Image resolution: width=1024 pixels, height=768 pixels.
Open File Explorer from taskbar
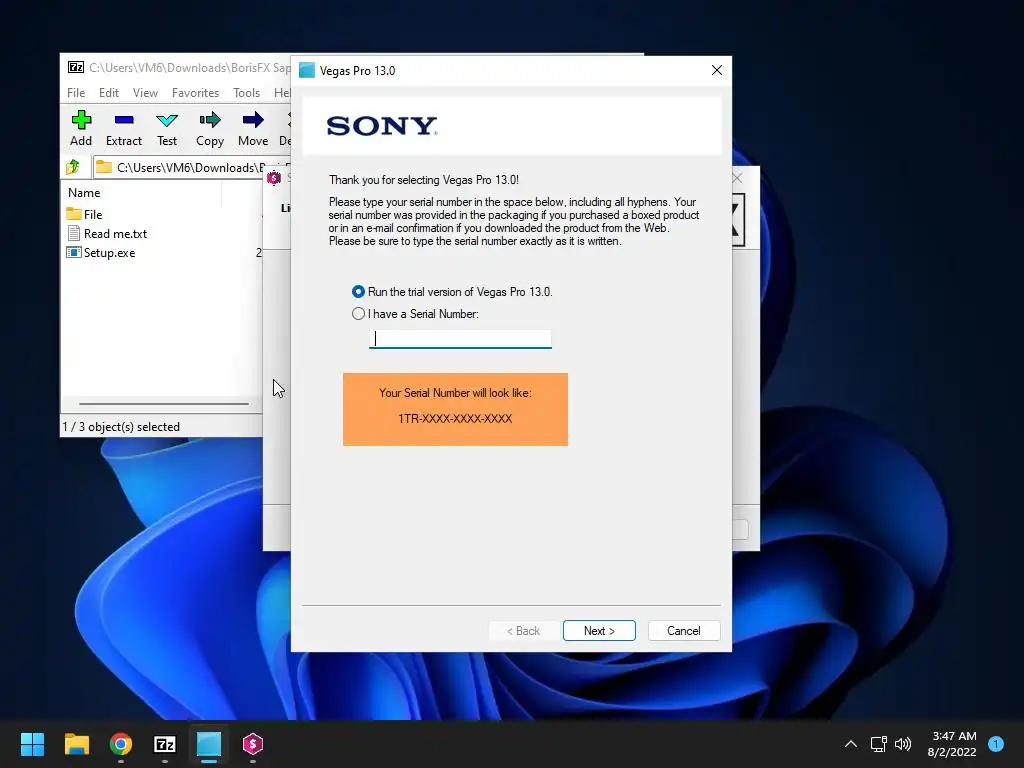(x=76, y=744)
